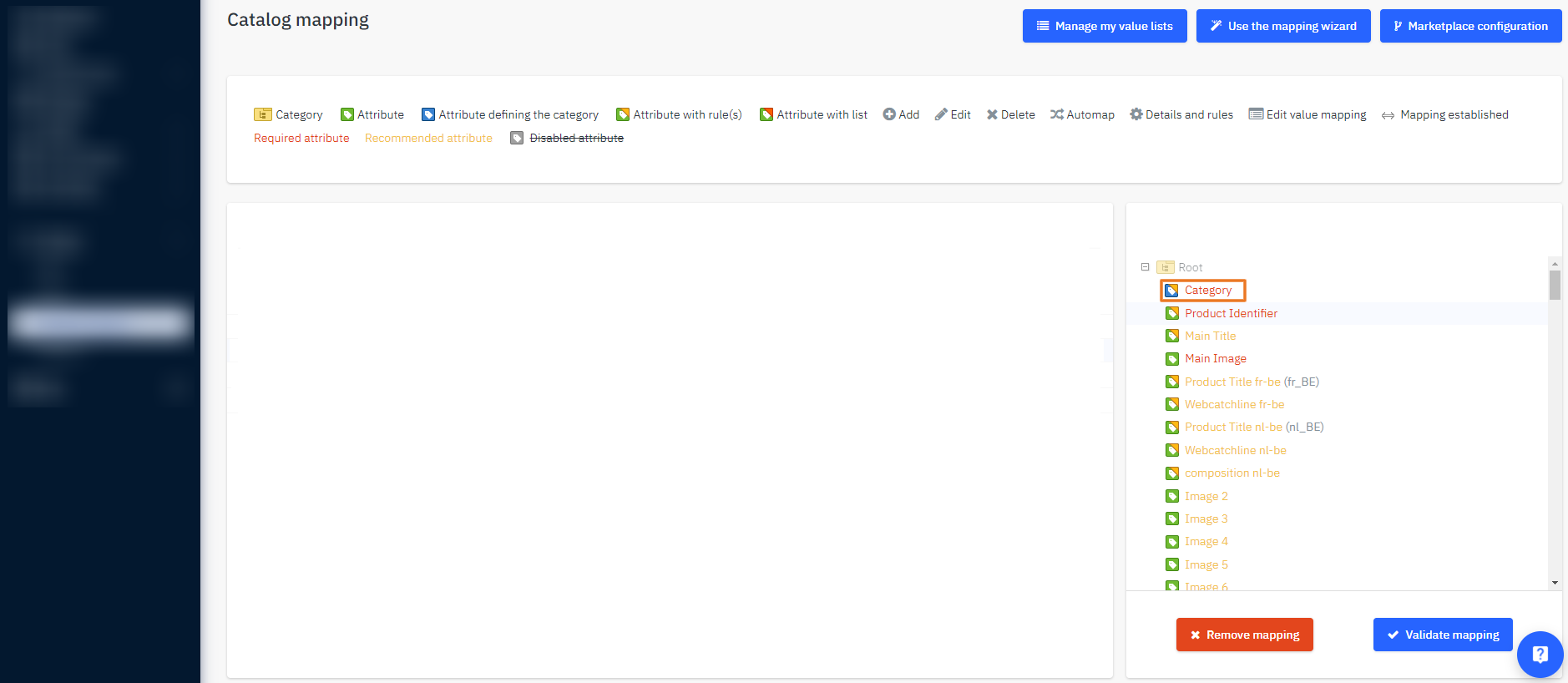This screenshot has width=1568, height=683.
Task: Click the Edit value mapping list icon
Action: 1256,114
